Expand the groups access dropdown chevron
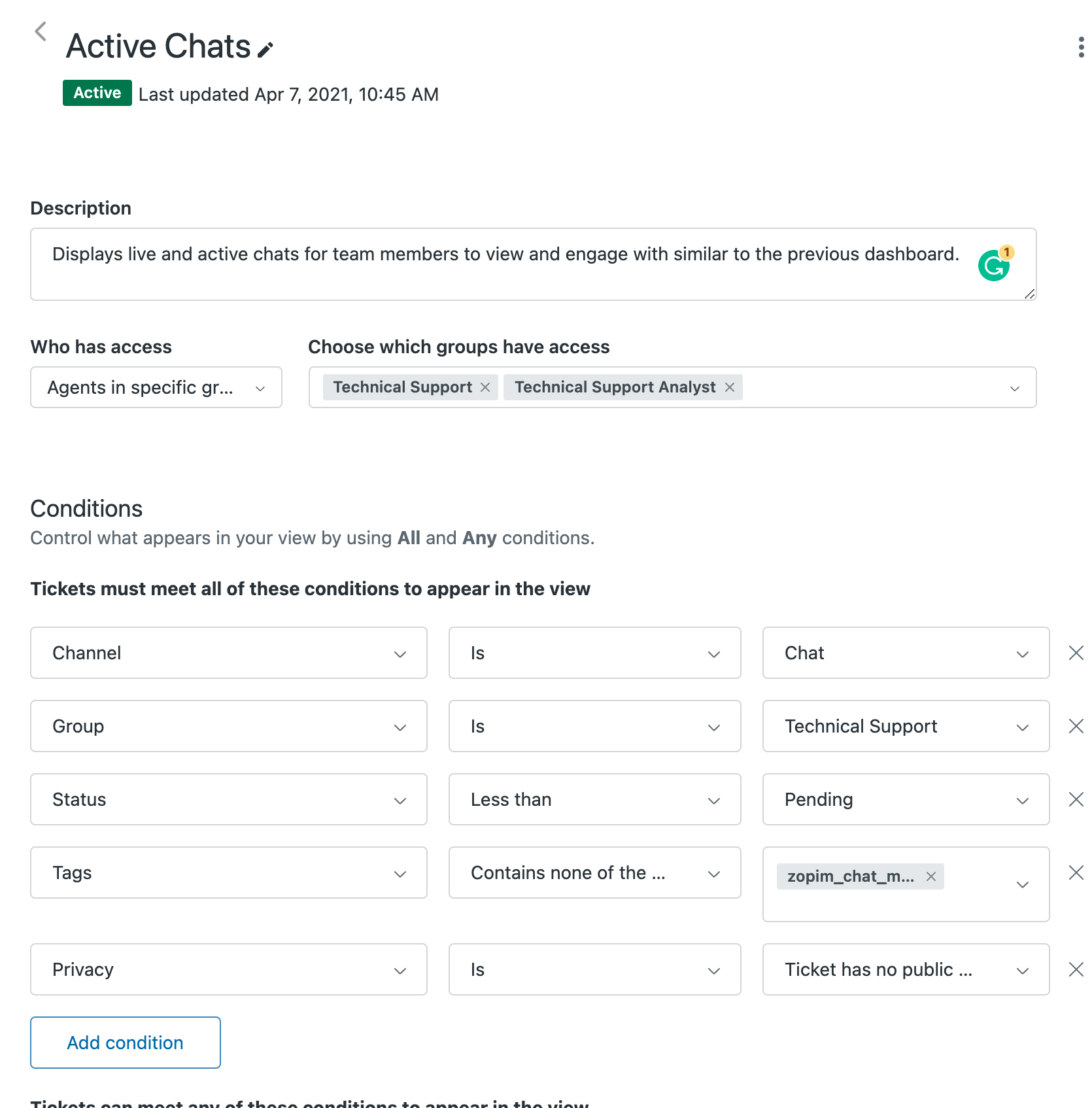 (1014, 388)
